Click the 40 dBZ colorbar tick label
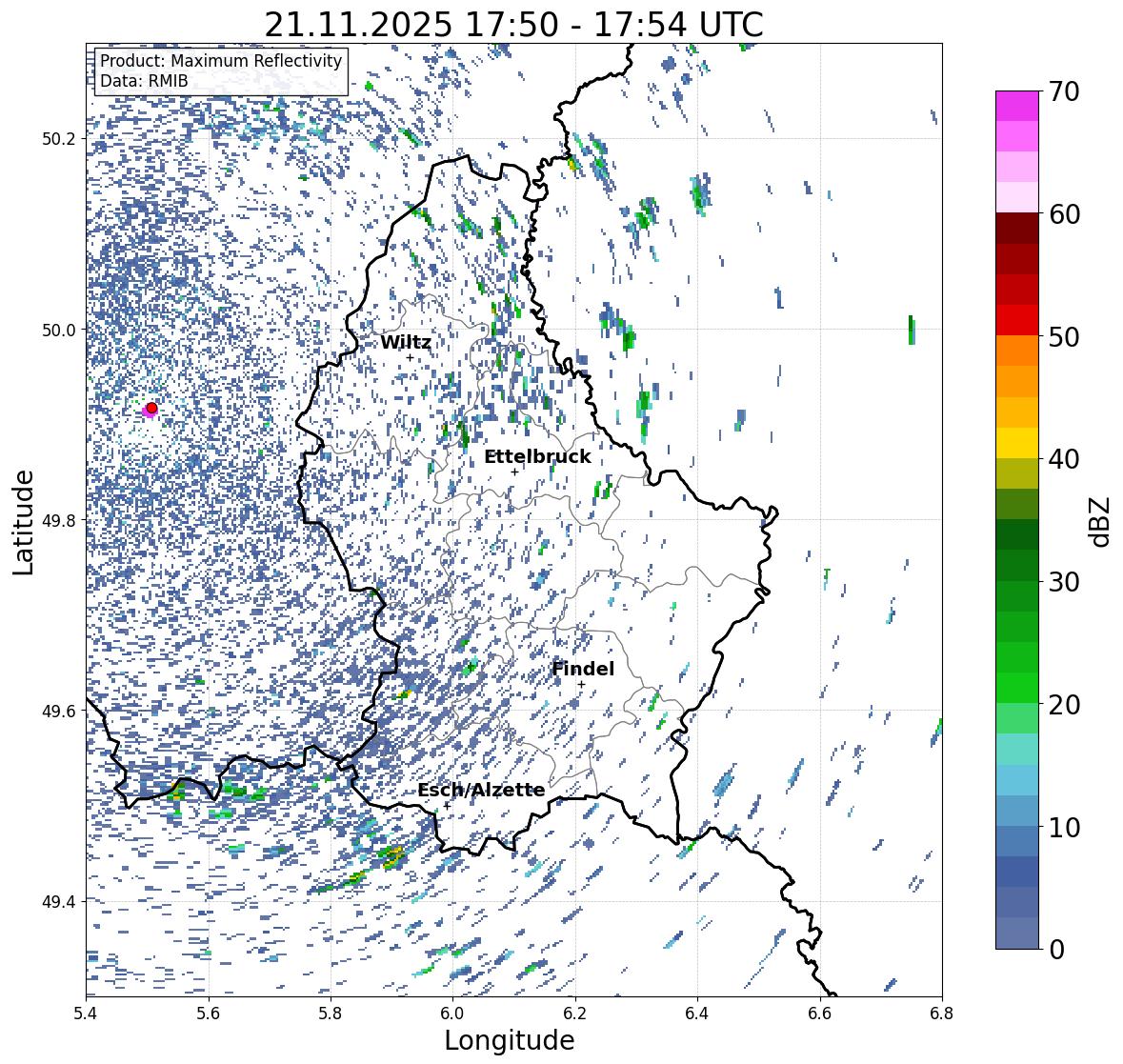This screenshot has height=1064, width=1123. 1063,459
